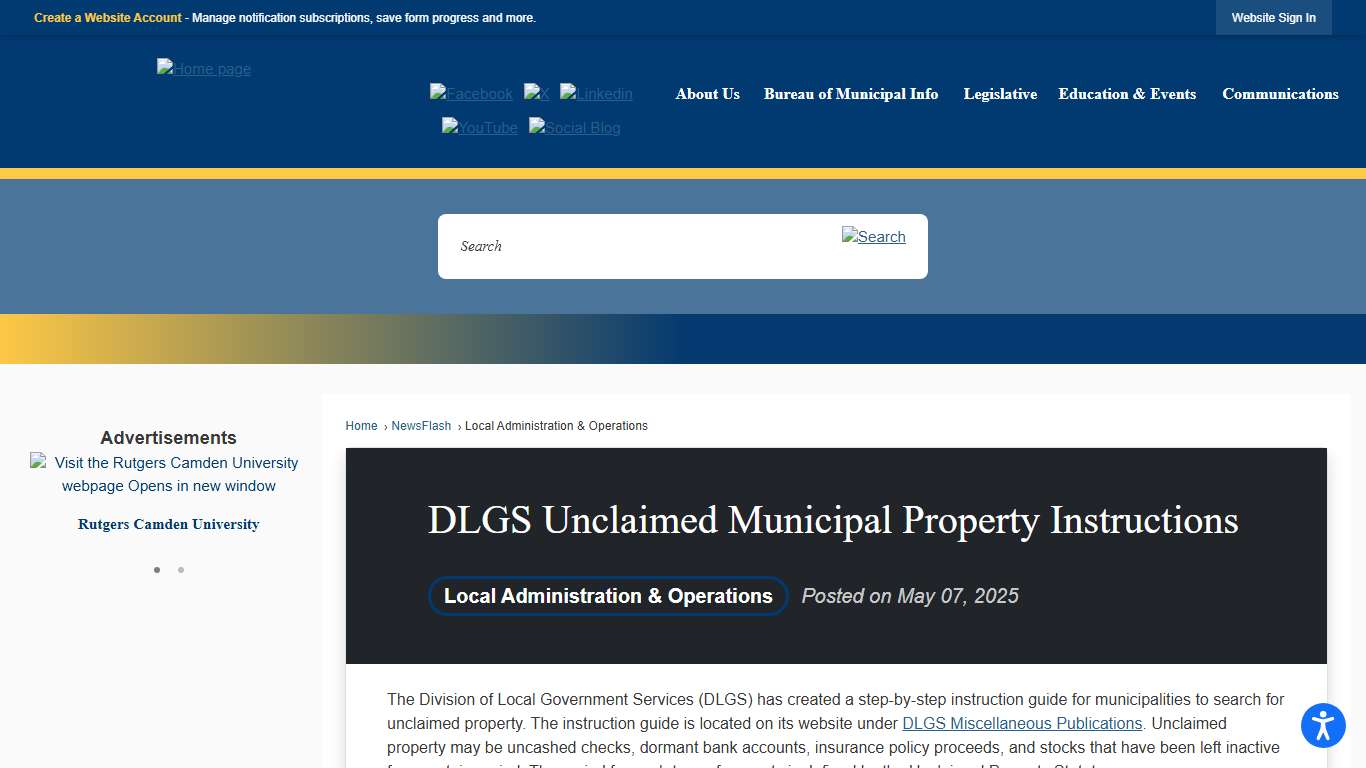
Task: Navigate to NewsFlash breadcrumb link
Action: [x=421, y=425]
